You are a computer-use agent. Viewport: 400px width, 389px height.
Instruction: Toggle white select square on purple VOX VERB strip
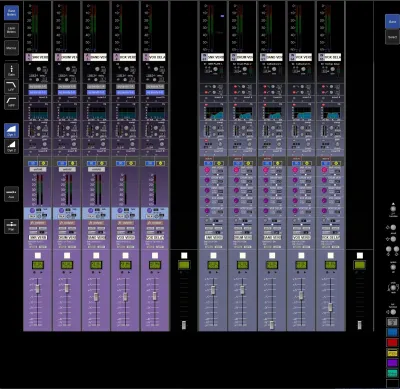[x=125, y=256]
